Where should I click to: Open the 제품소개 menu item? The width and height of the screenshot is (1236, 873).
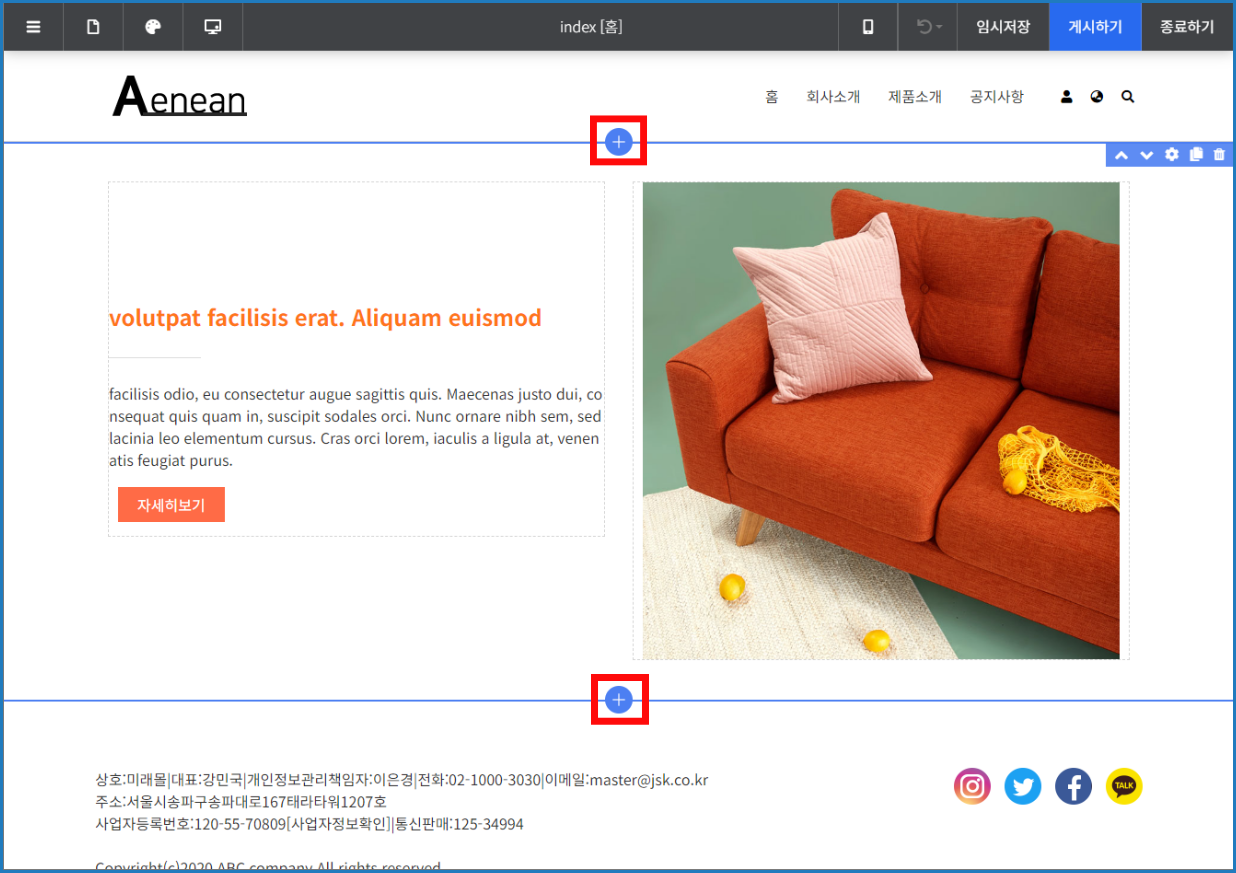click(x=915, y=97)
